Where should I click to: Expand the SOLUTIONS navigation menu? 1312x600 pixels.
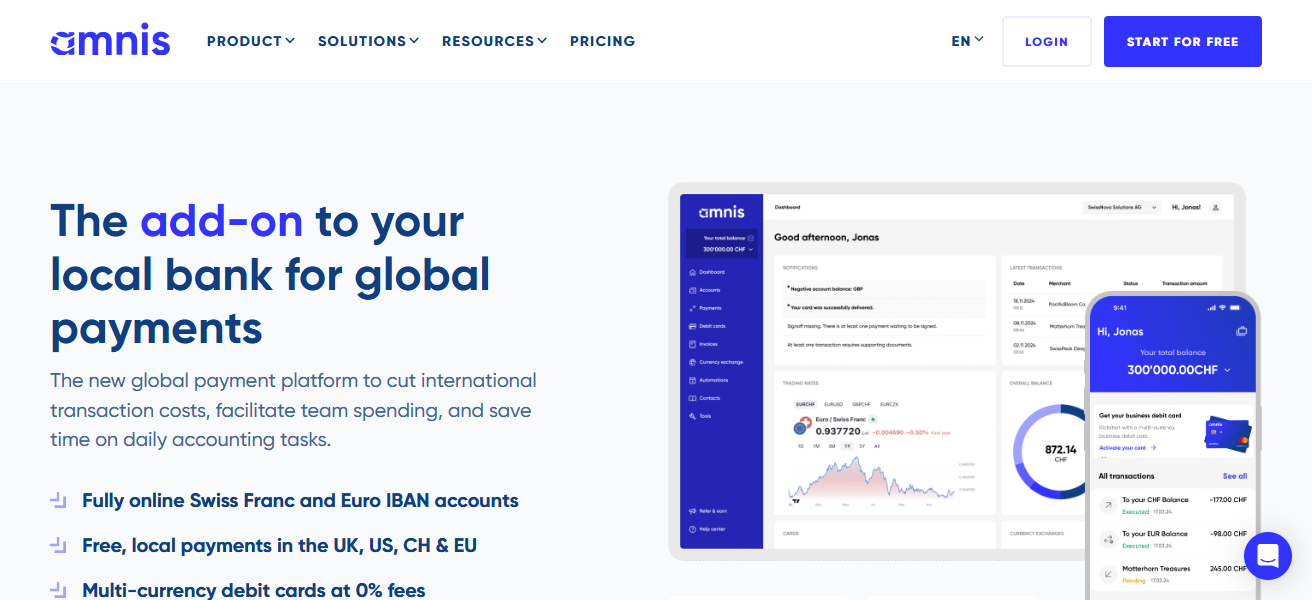click(368, 41)
